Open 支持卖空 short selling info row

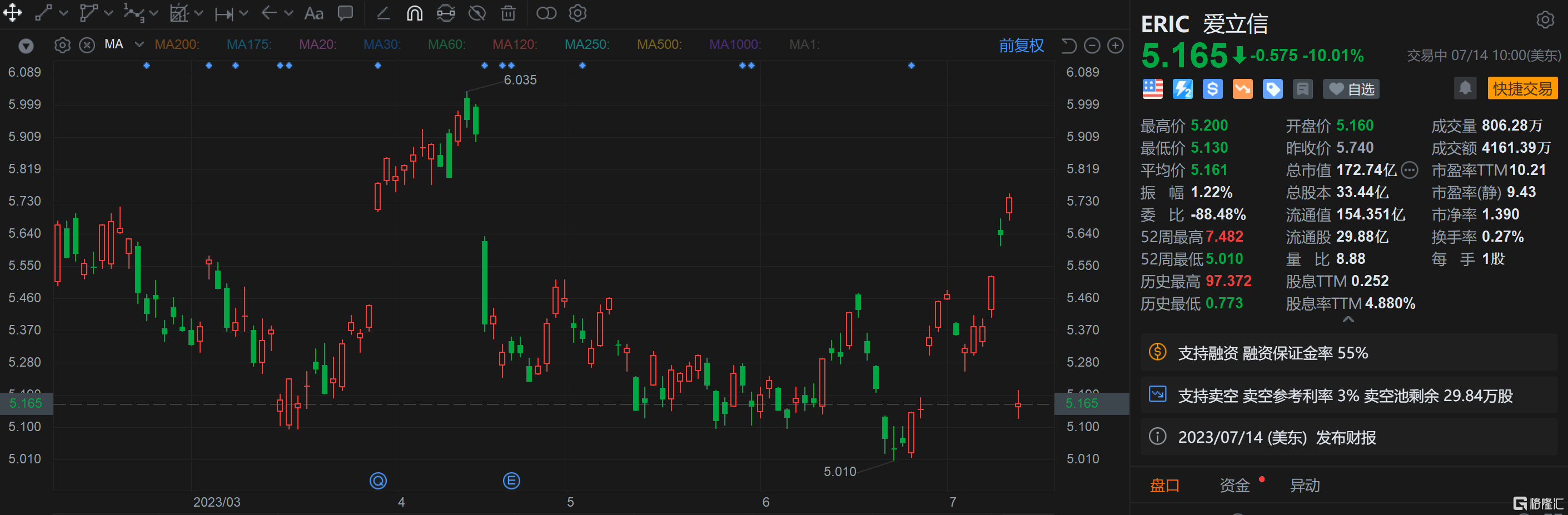tap(1348, 395)
